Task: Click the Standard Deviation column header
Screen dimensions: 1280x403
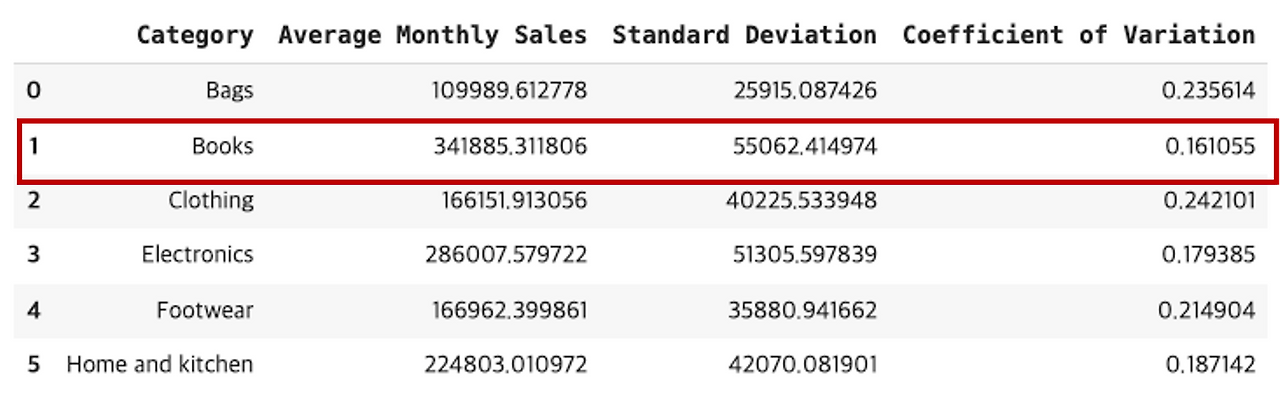Action: click(744, 35)
